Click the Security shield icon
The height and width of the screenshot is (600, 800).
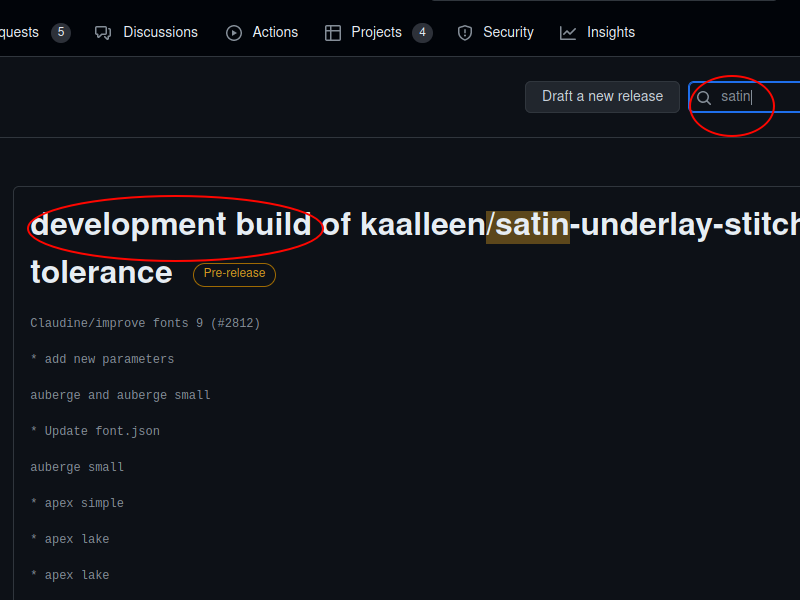pyautogui.click(x=465, y=33)
